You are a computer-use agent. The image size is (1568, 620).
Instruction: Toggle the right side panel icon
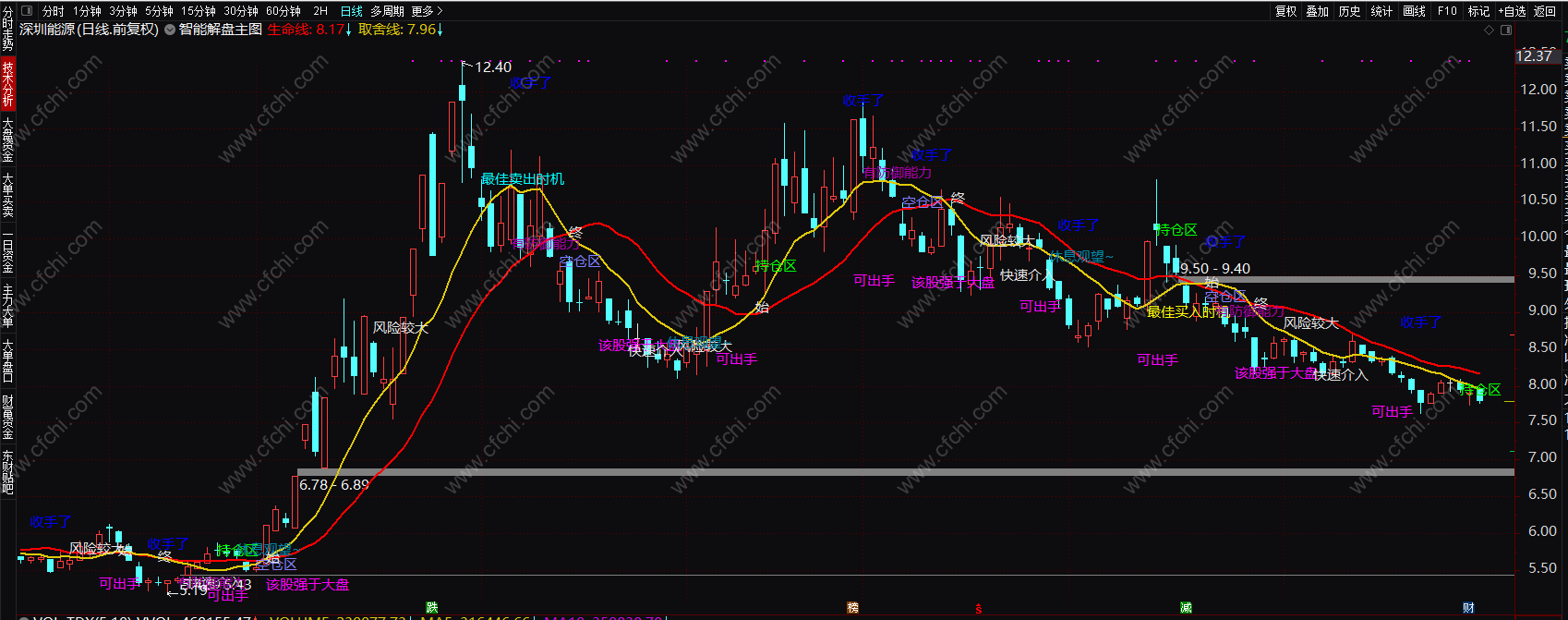click(1505, 30)
